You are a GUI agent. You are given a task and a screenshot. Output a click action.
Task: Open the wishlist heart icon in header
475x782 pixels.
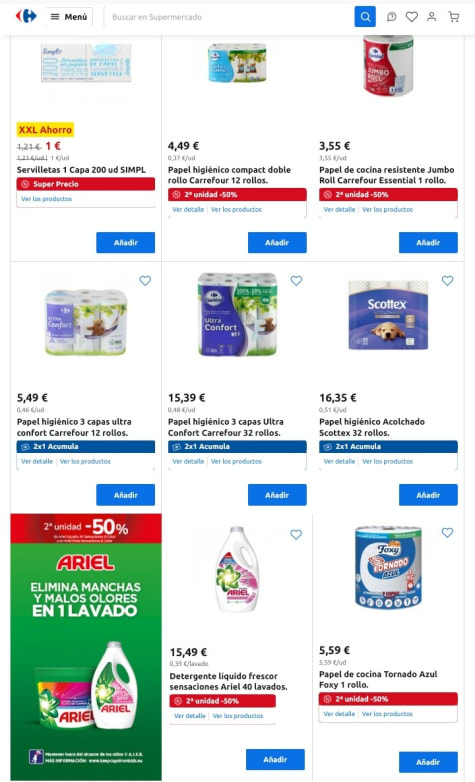[412, 17]
